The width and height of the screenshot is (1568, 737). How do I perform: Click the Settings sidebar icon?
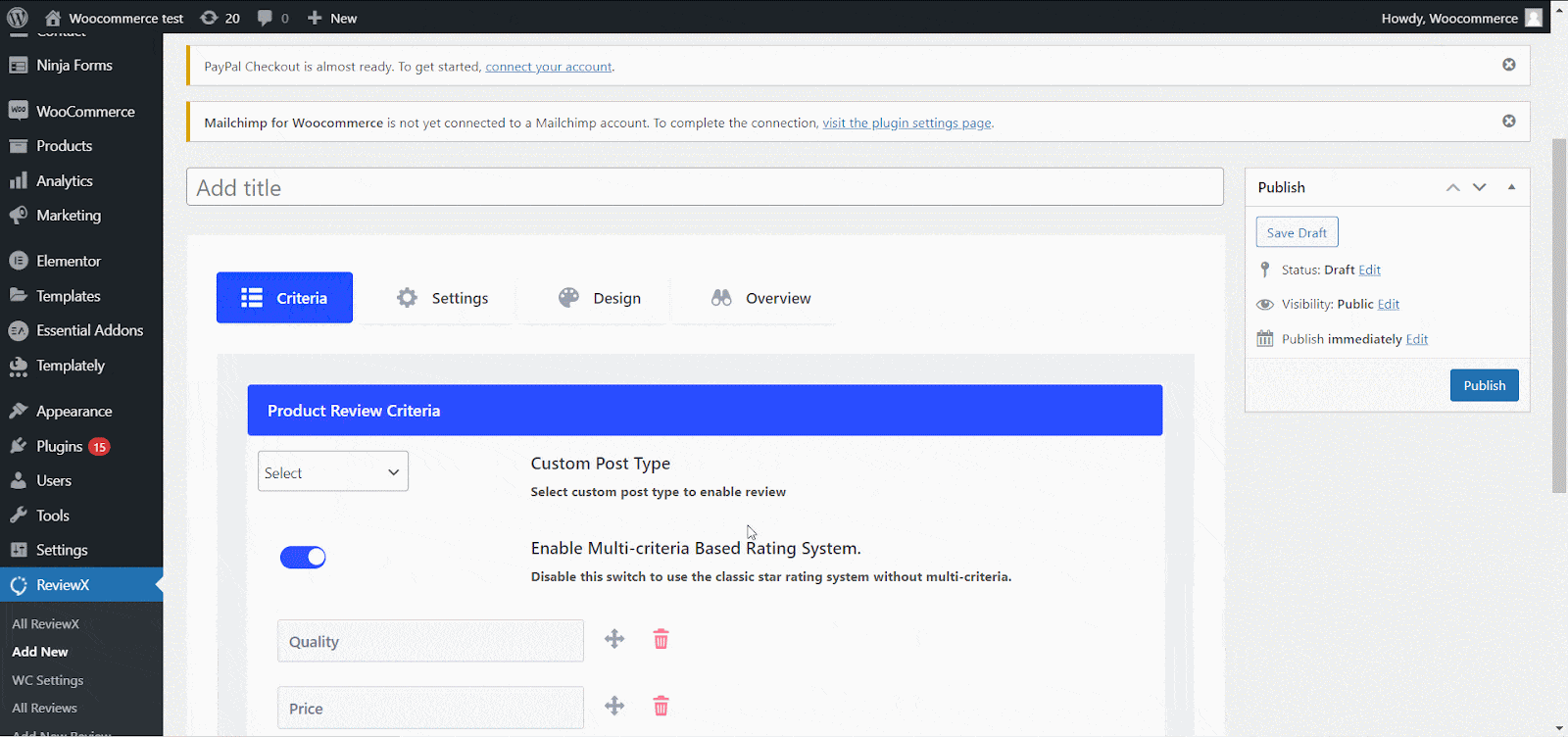click(x=18, y=550)
